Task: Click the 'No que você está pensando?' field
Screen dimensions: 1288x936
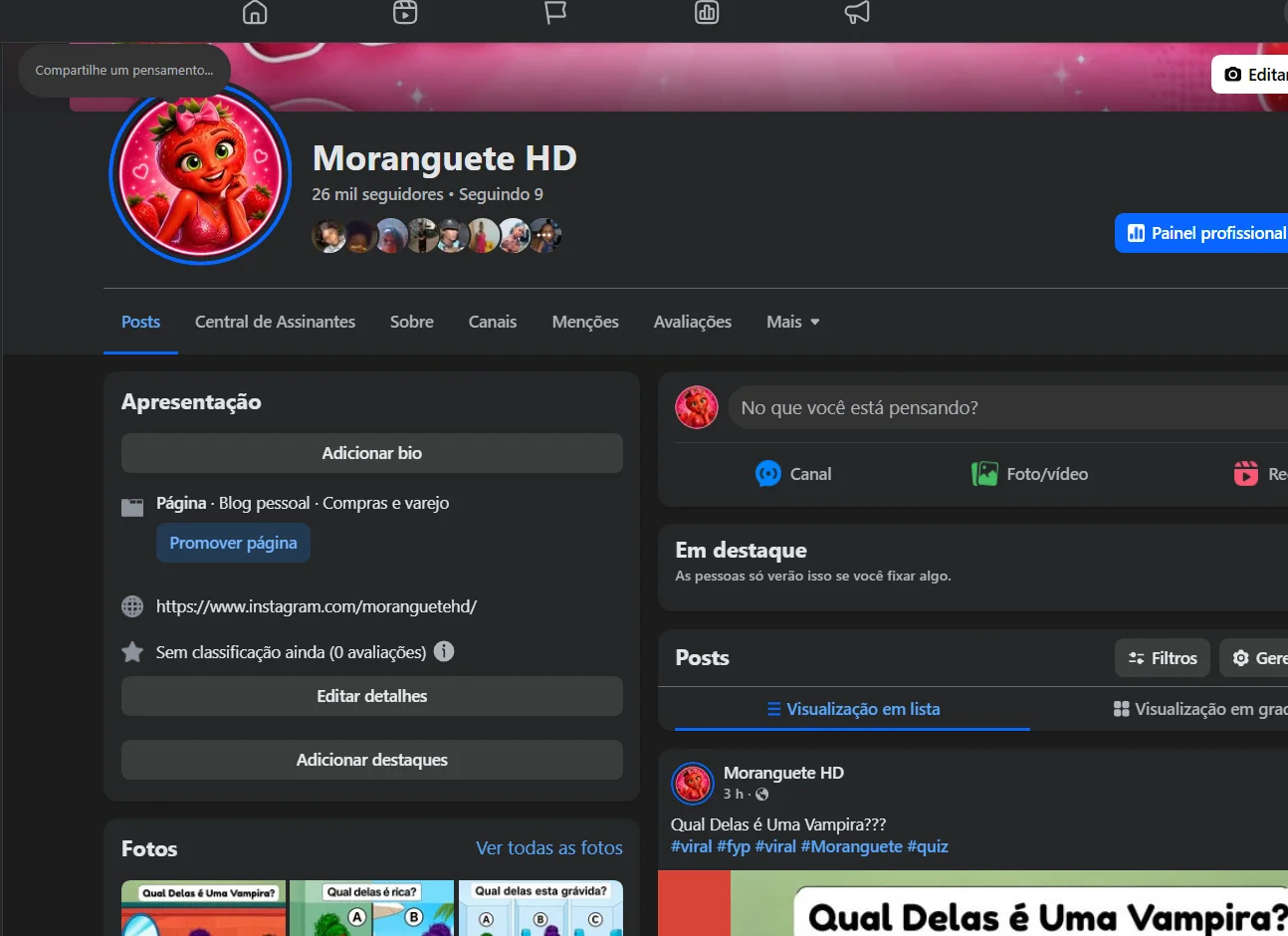Action: pyautogui.click(x=1007, y=407)
